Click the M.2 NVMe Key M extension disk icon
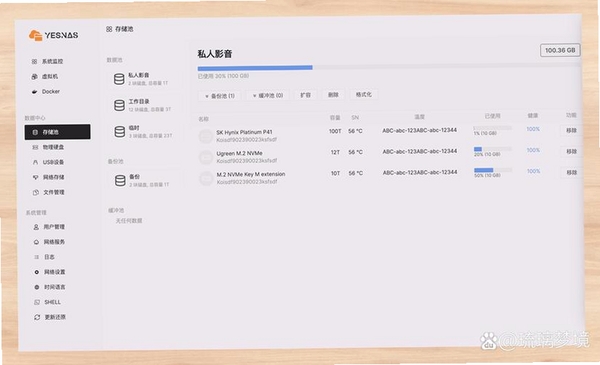 206,178
